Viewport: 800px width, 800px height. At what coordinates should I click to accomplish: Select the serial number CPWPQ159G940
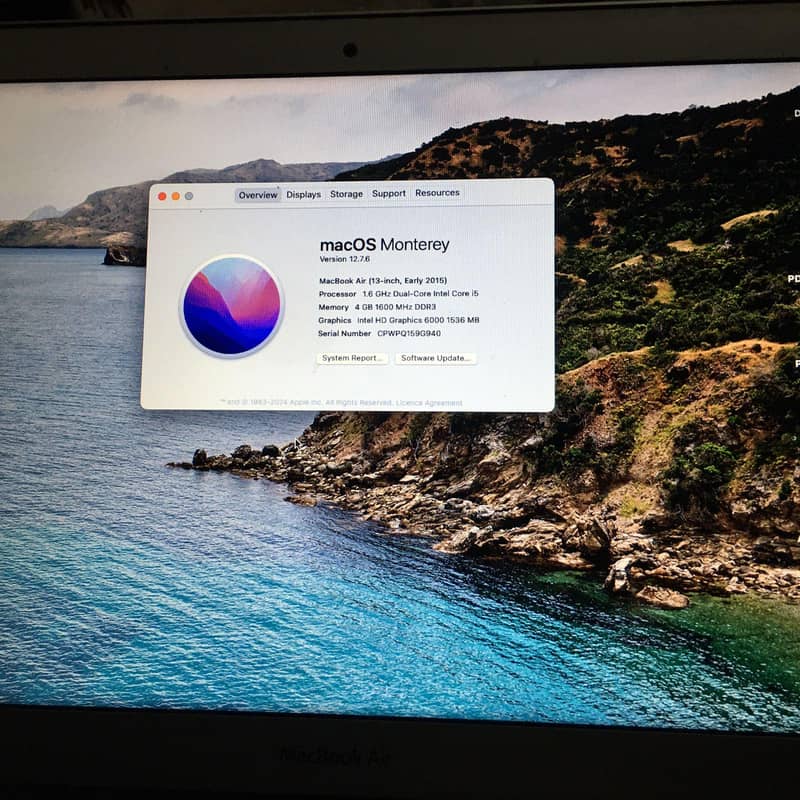(409, 333)
